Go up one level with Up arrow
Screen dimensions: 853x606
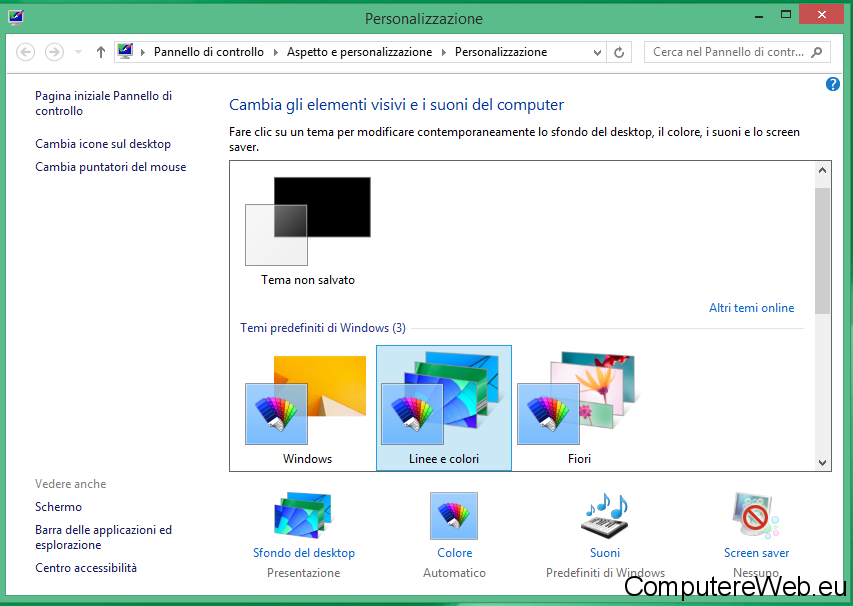coord(101,52)
